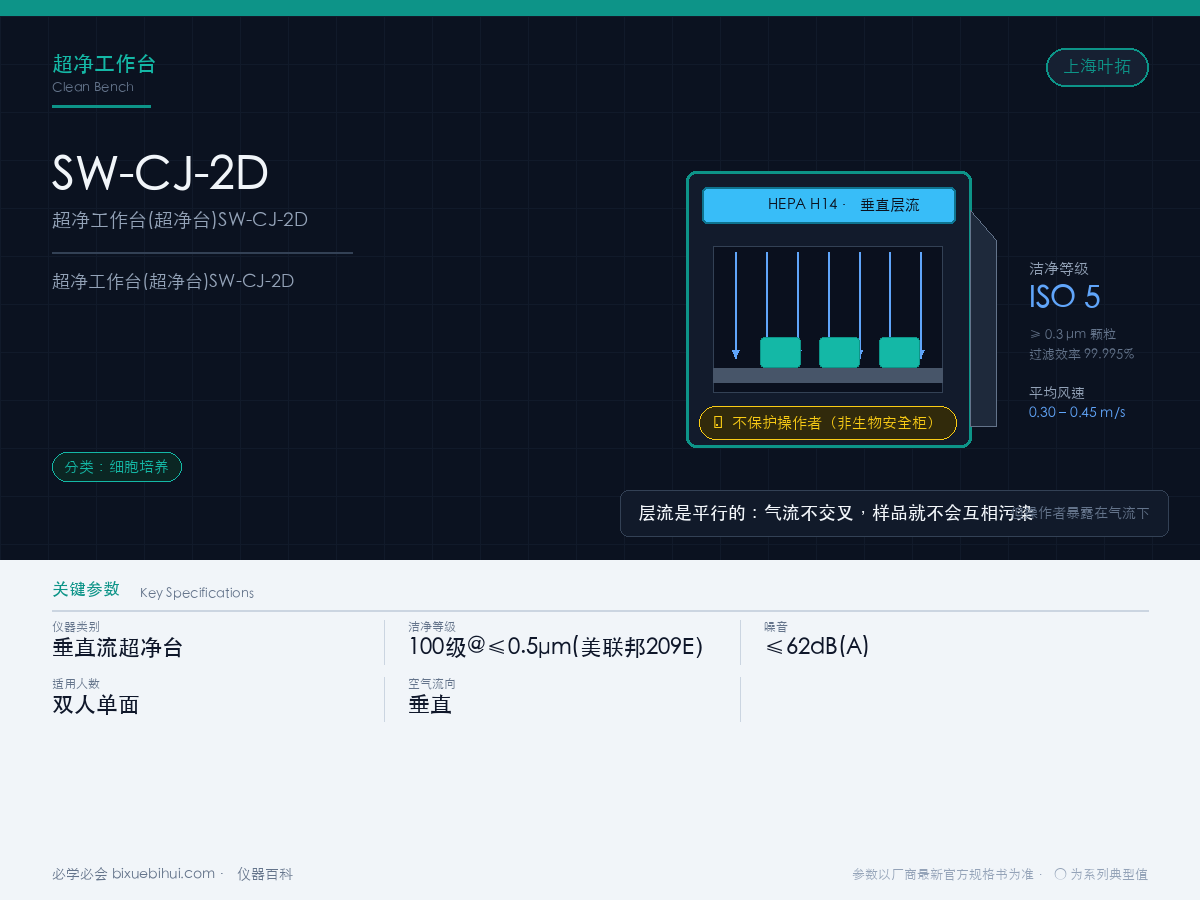This screenshot has width=1200, height=900.
Task: Click the 上海叶拓 brand badge
Action: coord(1097,67)
